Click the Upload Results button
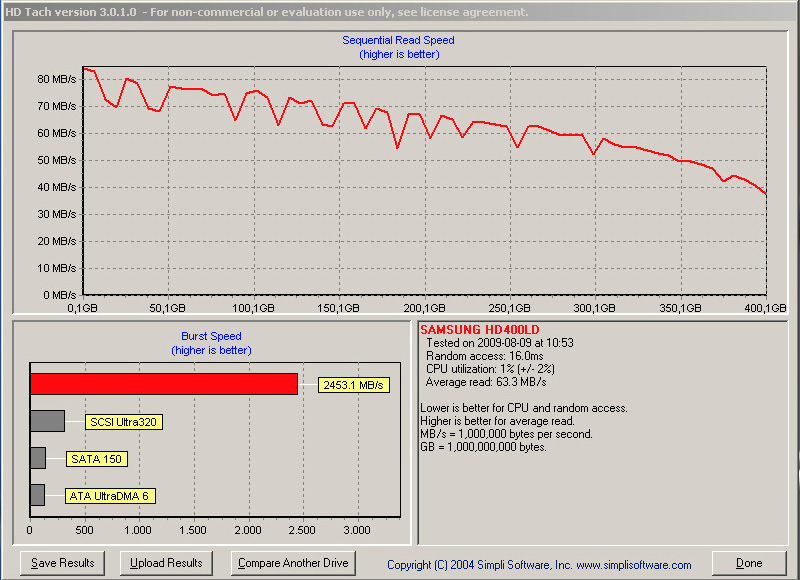The width and height of the screenshot is (800, 580). (166, 563)
